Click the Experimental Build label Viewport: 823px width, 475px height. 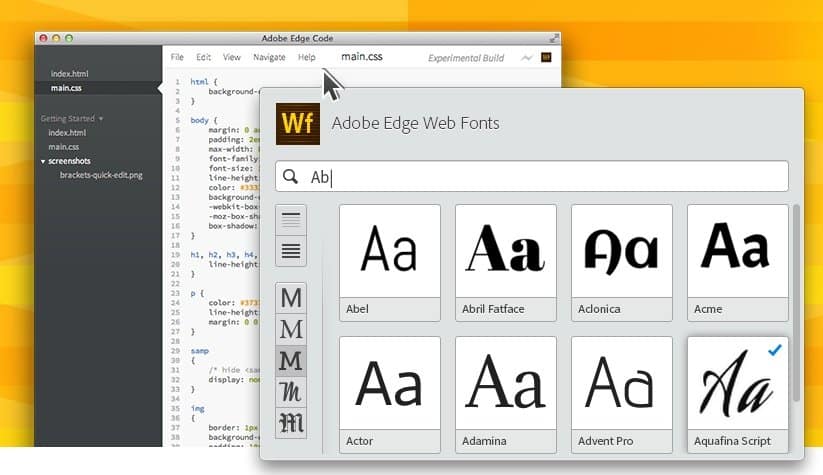click(x=466, y=58)
